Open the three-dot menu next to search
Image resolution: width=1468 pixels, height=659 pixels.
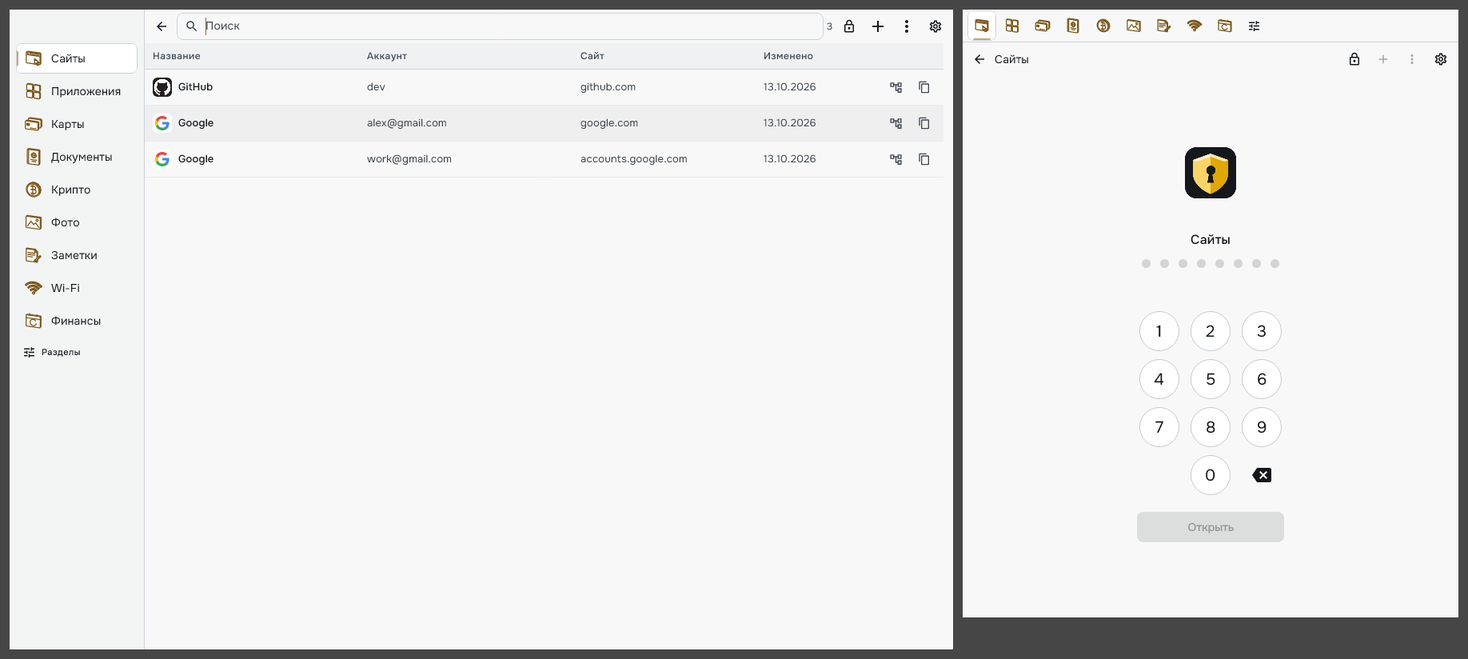coord(907,26)
